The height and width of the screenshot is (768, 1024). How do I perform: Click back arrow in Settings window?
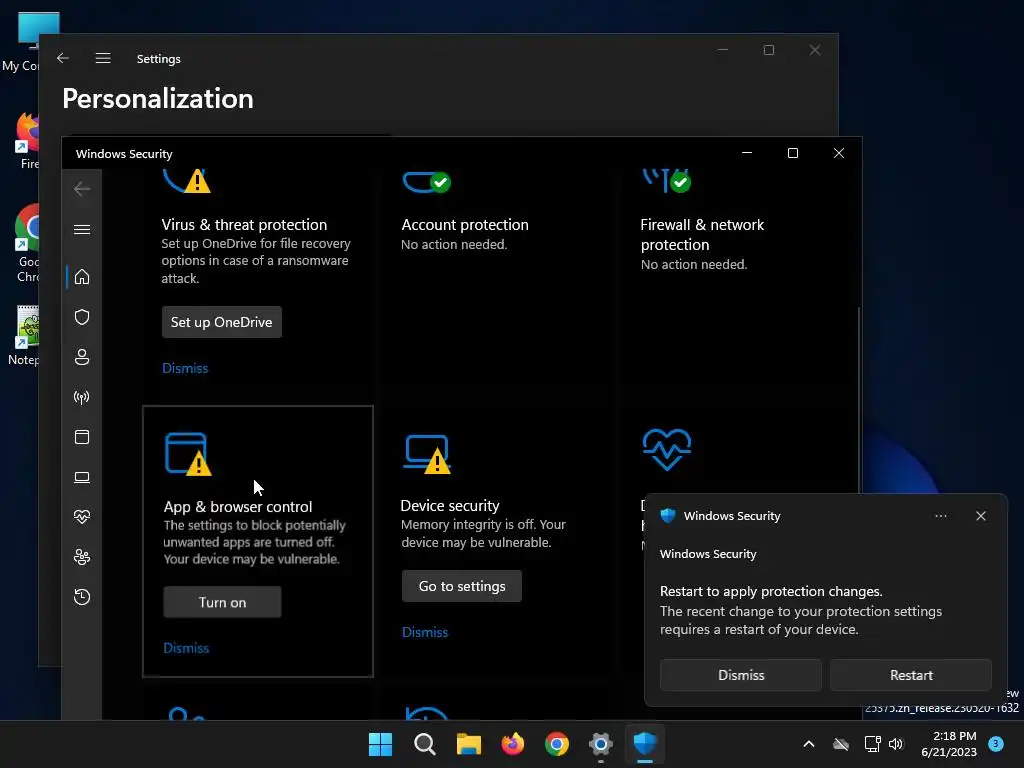tap(63, 58)
